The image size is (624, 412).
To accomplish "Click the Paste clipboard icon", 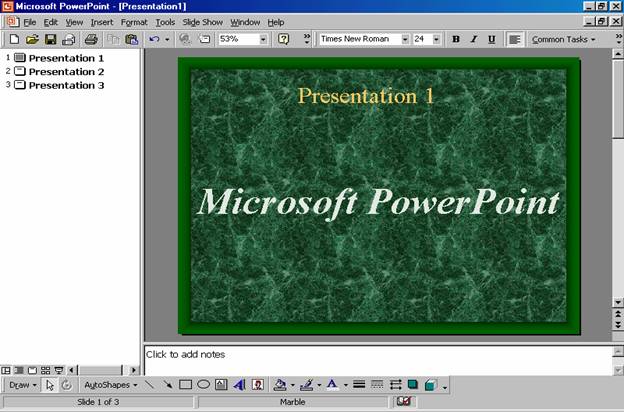I will click(x=131, y=39).
